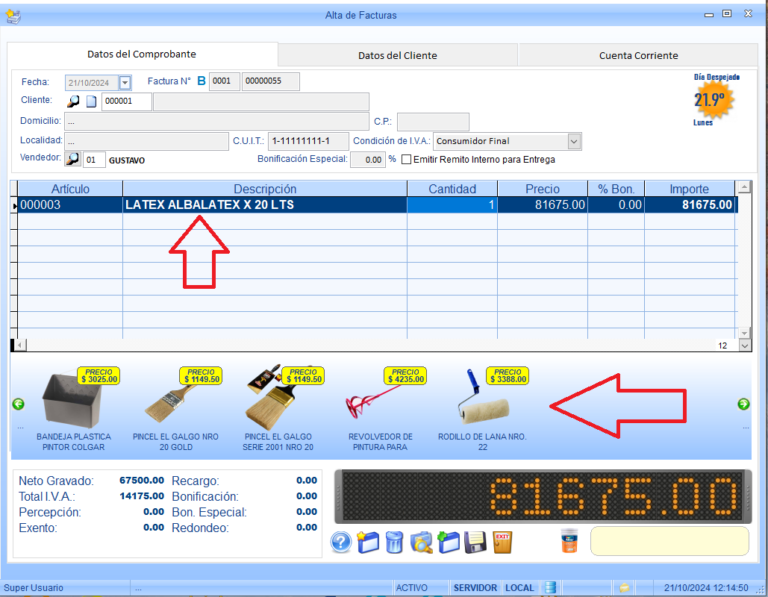Click the grid horizontal scroll left arrow
This screenshot has height=597, width=768.
[x=20, y=345]
